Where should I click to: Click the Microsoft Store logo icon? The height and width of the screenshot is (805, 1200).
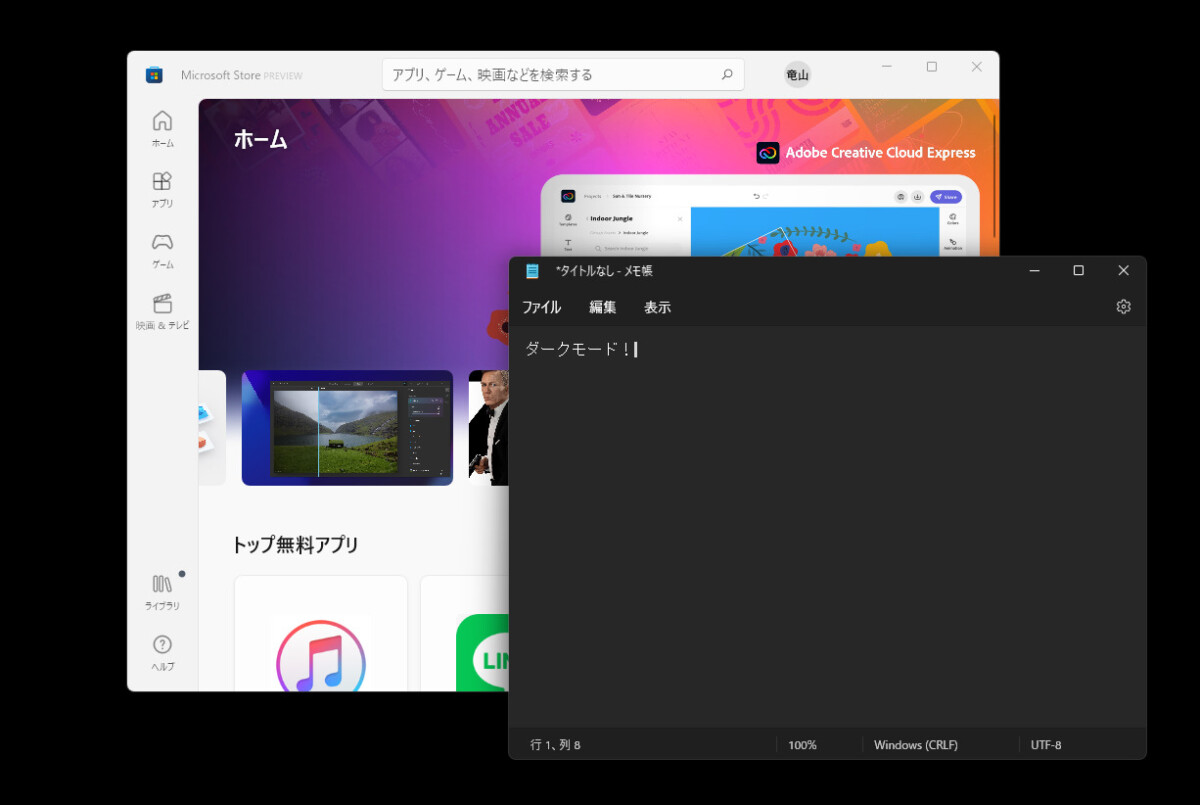[154, 75]
